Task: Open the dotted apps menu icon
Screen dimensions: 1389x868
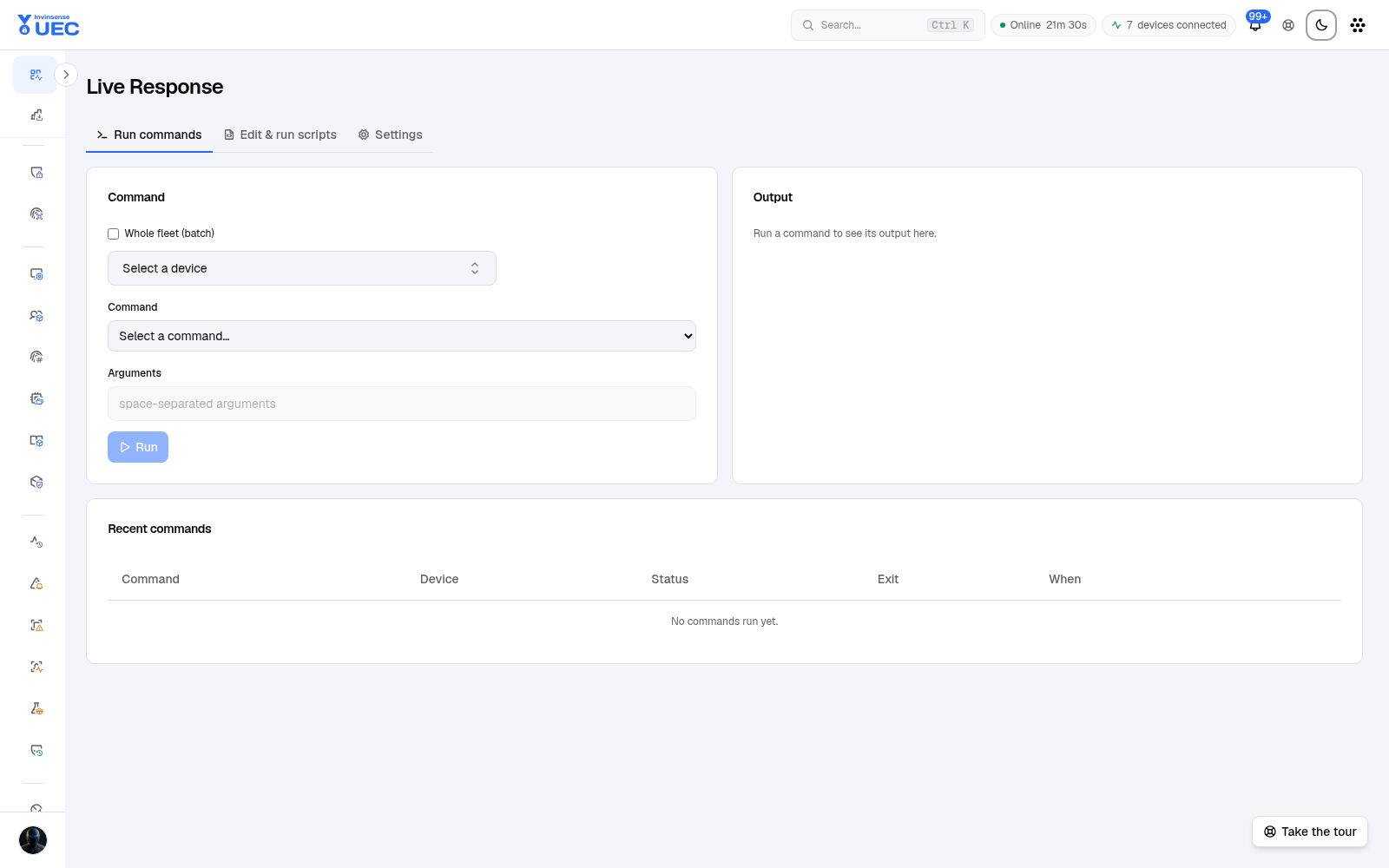Action: pyautogui.click(x=1358, y=25)
